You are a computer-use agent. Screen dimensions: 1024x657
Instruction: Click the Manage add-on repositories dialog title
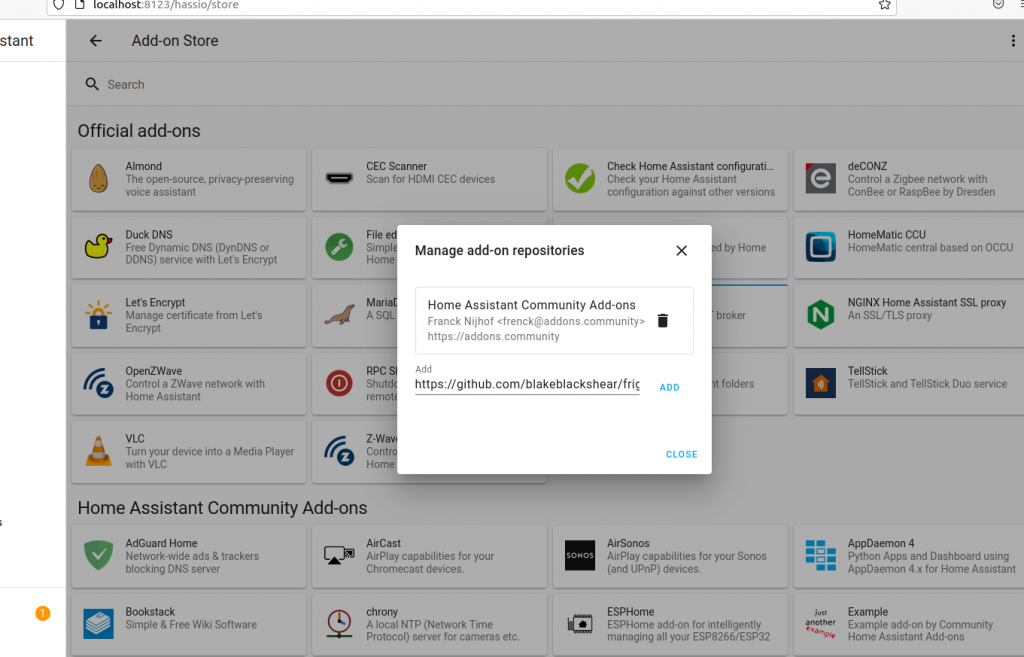[500, 251]
